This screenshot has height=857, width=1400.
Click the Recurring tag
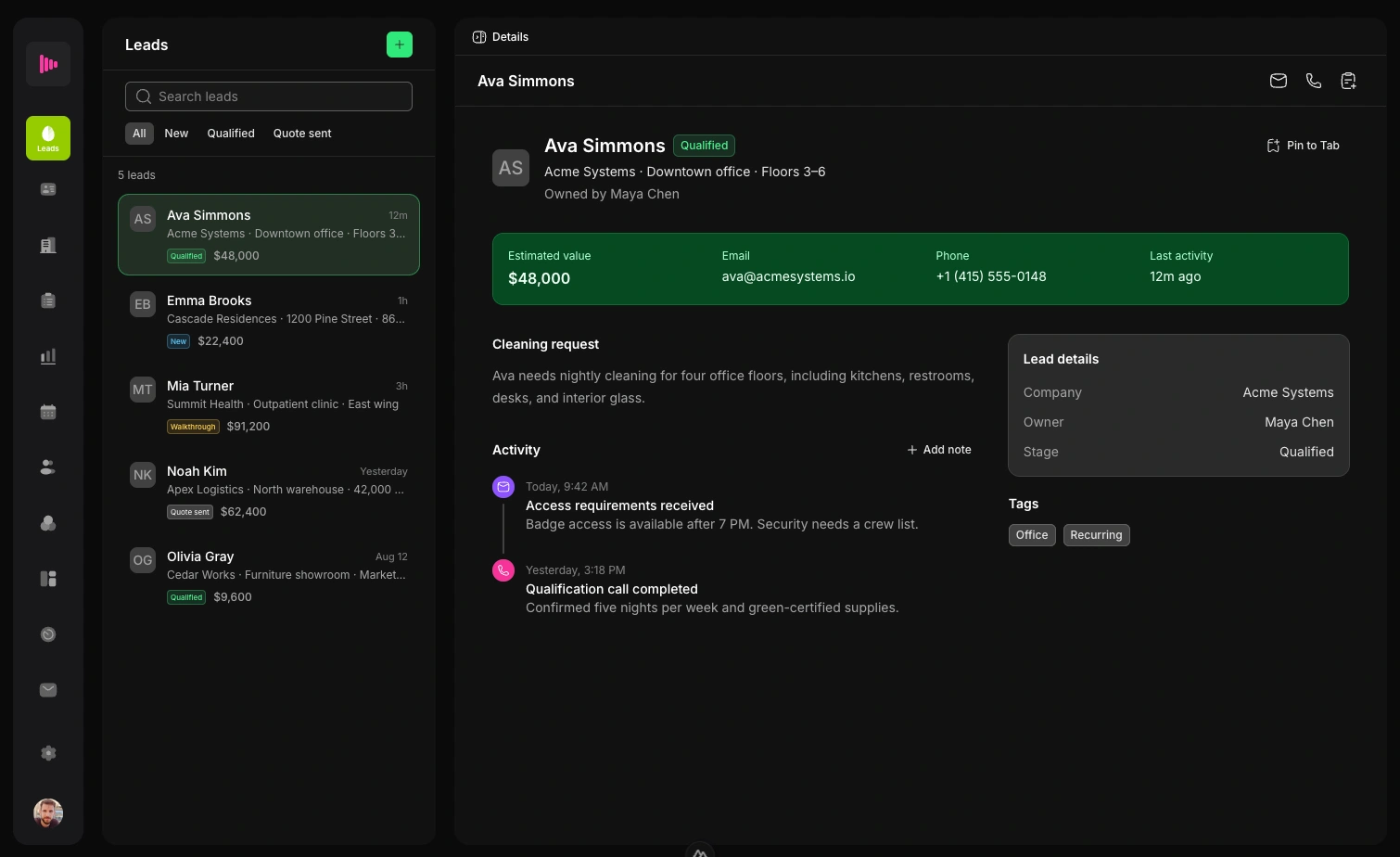(1097, 535)
